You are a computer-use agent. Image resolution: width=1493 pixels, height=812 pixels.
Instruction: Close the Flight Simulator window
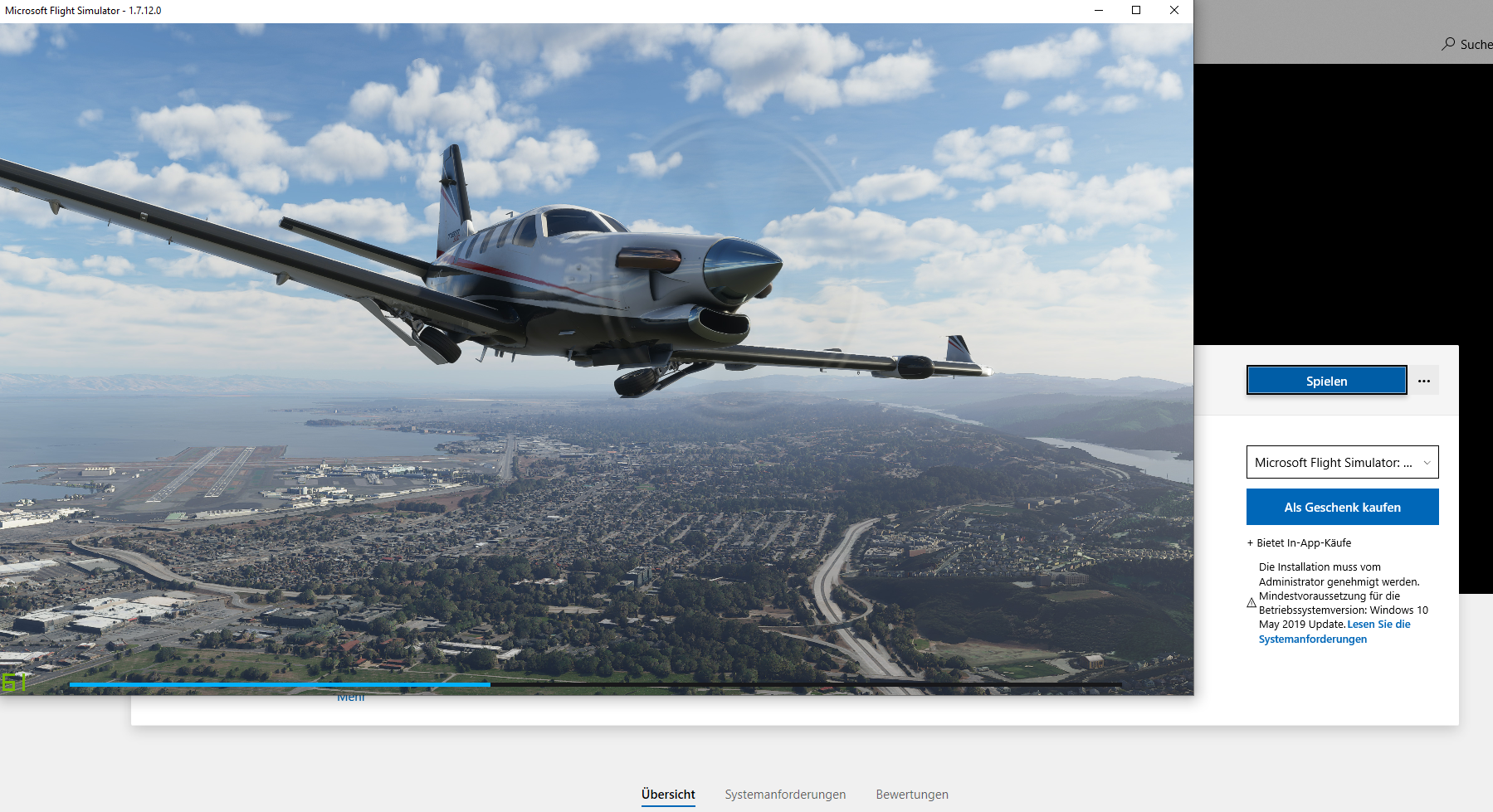pos(1174,10)
